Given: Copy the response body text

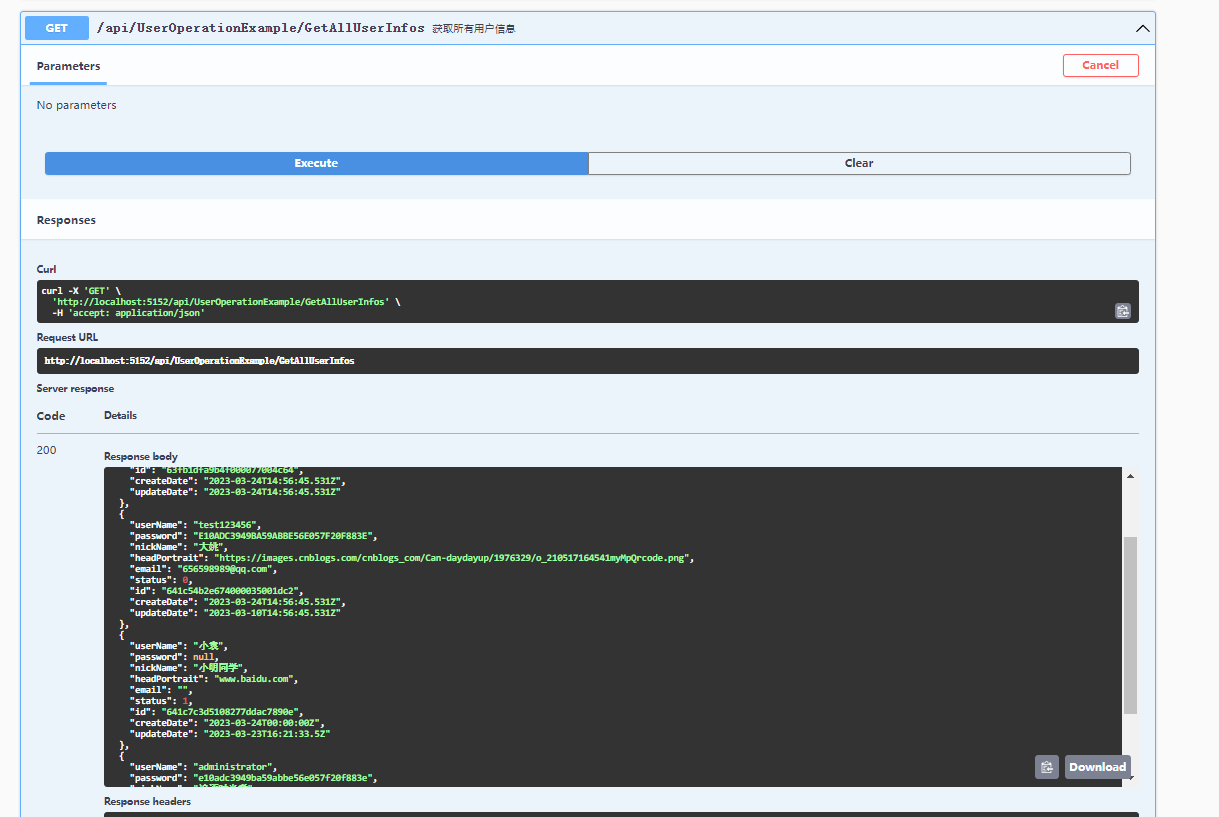Looking at the screenshot, I should click(x=1046, y=766).
